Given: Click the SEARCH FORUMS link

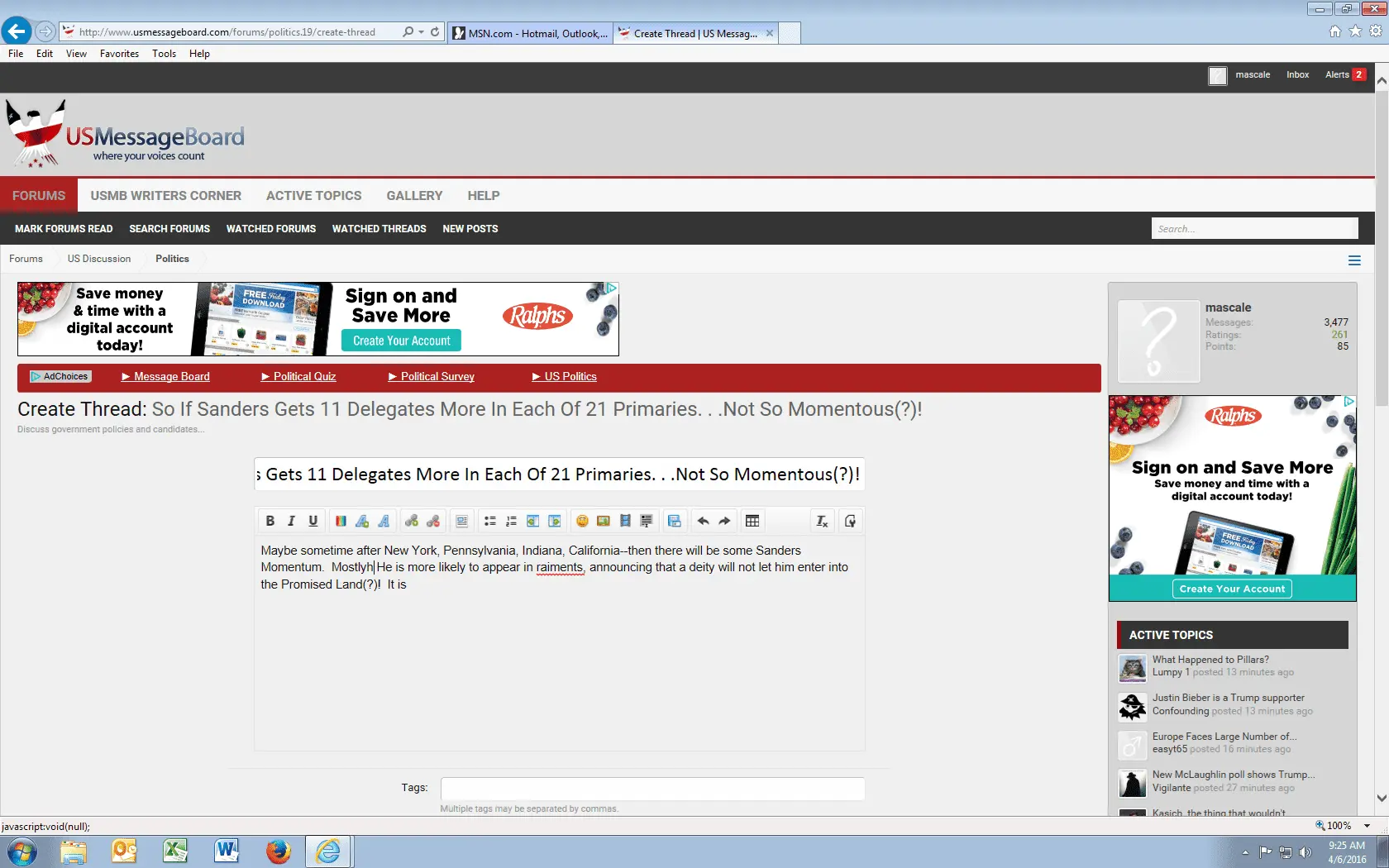Looking at the screenshot, I should pos(169,229).
